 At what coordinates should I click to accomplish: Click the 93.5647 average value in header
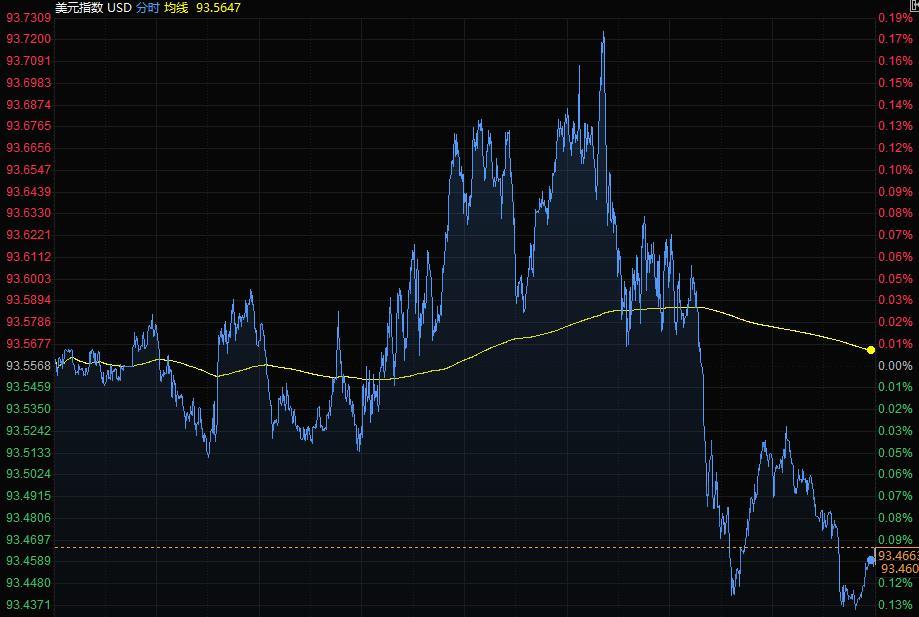[x=219, y=7]
